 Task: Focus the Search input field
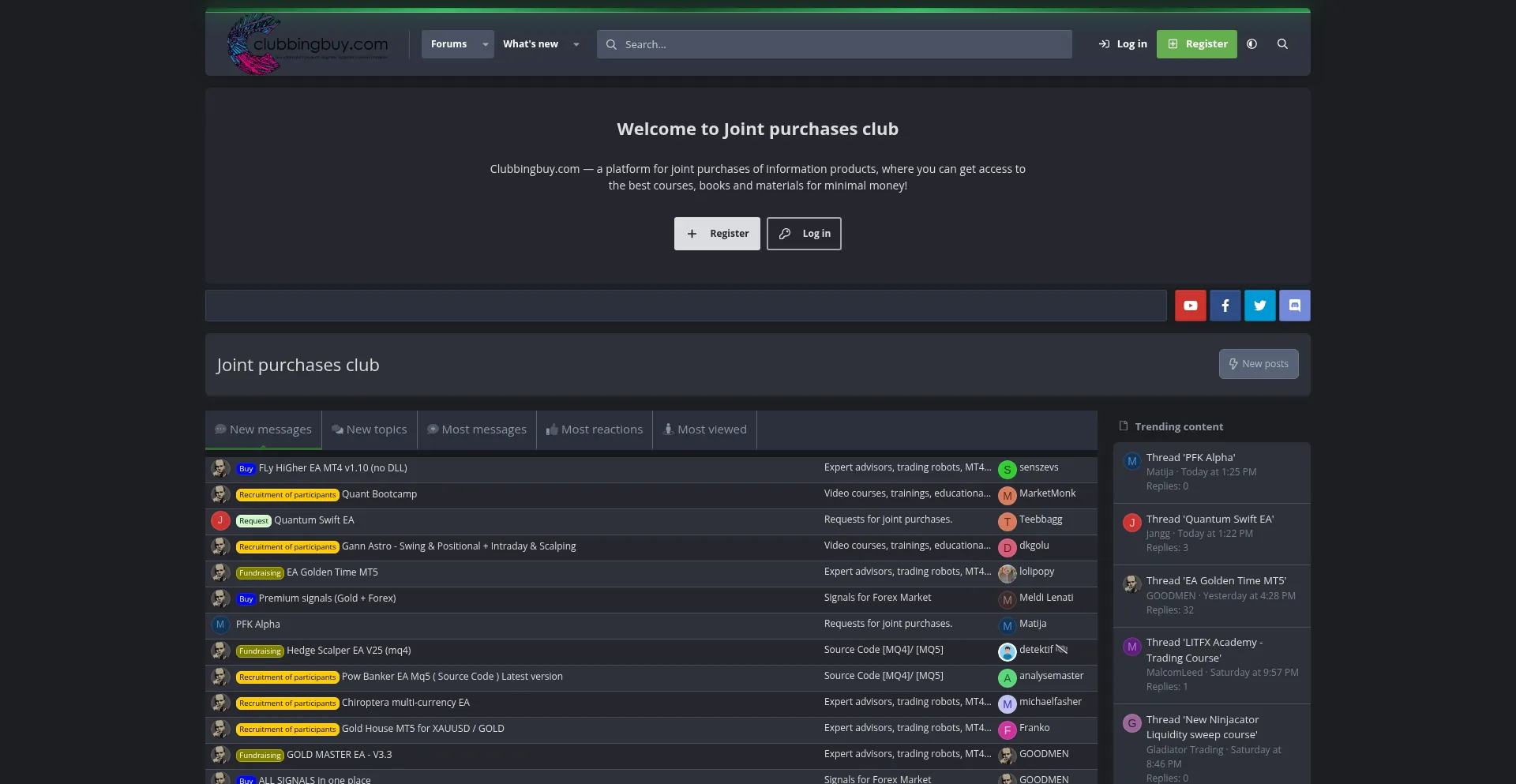click(x=835, y=44)
